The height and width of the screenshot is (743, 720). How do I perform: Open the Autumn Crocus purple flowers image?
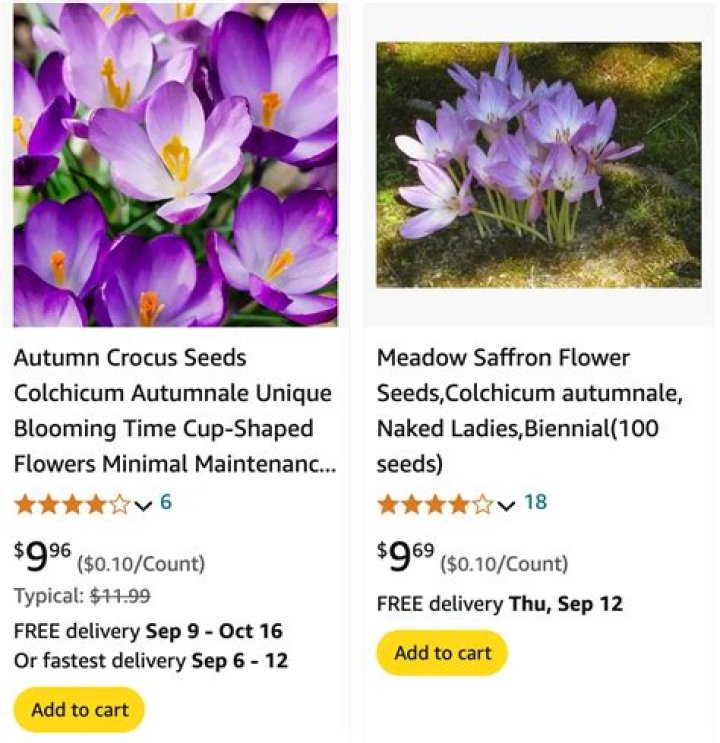[x=175, y=165]
